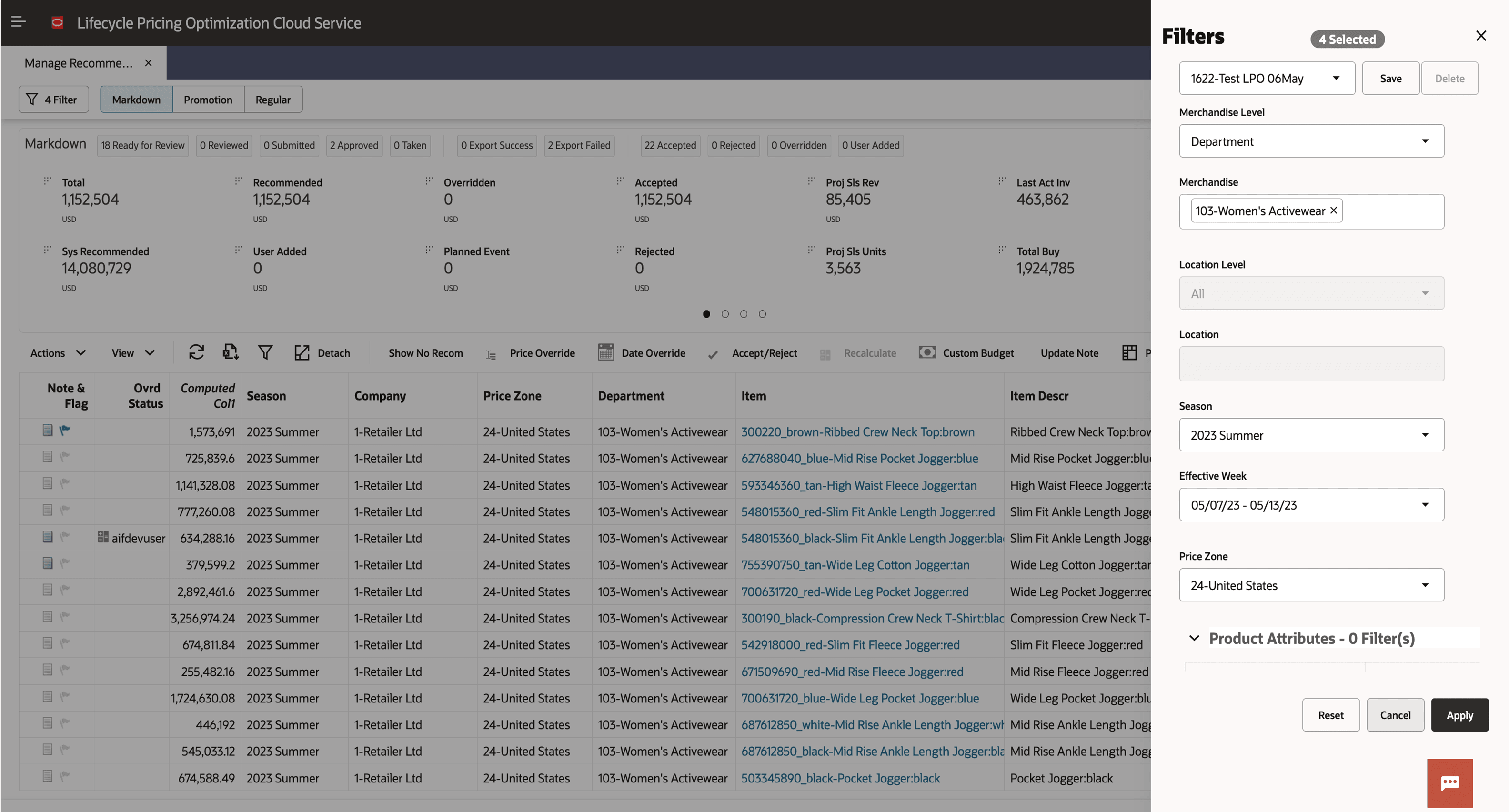This screenshot has height=812, width=1509.
Task: Open the navigation hamburger menu
Action: coord(18,22)
